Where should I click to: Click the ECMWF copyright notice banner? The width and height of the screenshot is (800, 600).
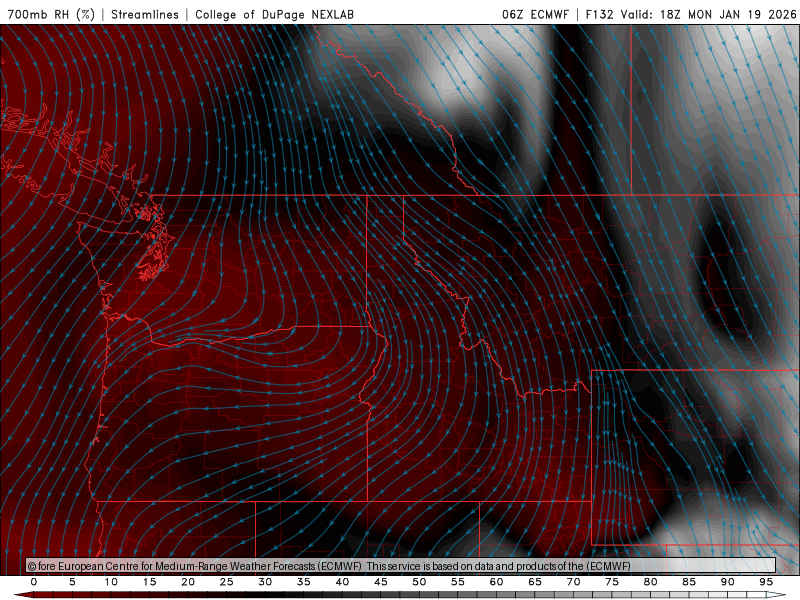tap(401, 566)
